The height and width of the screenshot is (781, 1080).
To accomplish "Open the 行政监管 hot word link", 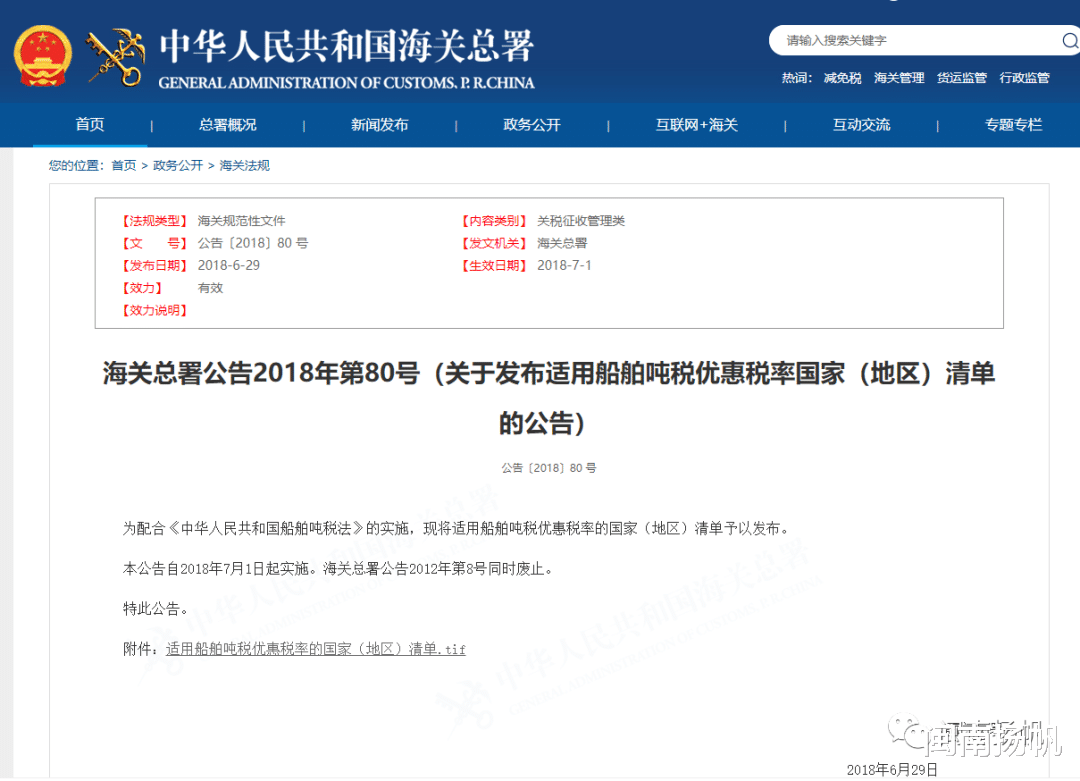I will tap(1024, 77).
